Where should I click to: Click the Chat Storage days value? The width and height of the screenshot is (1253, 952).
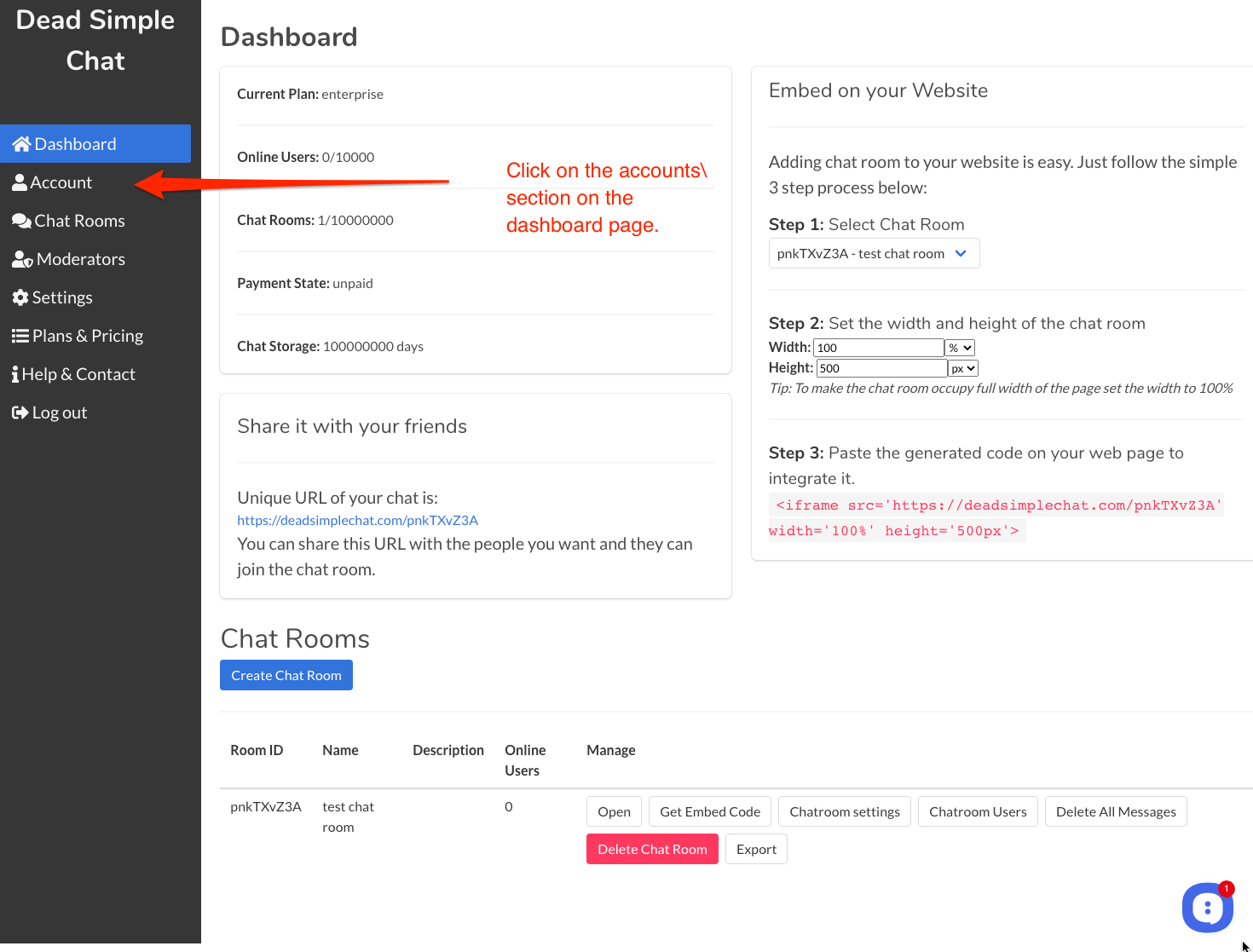(x=373, y=346)
